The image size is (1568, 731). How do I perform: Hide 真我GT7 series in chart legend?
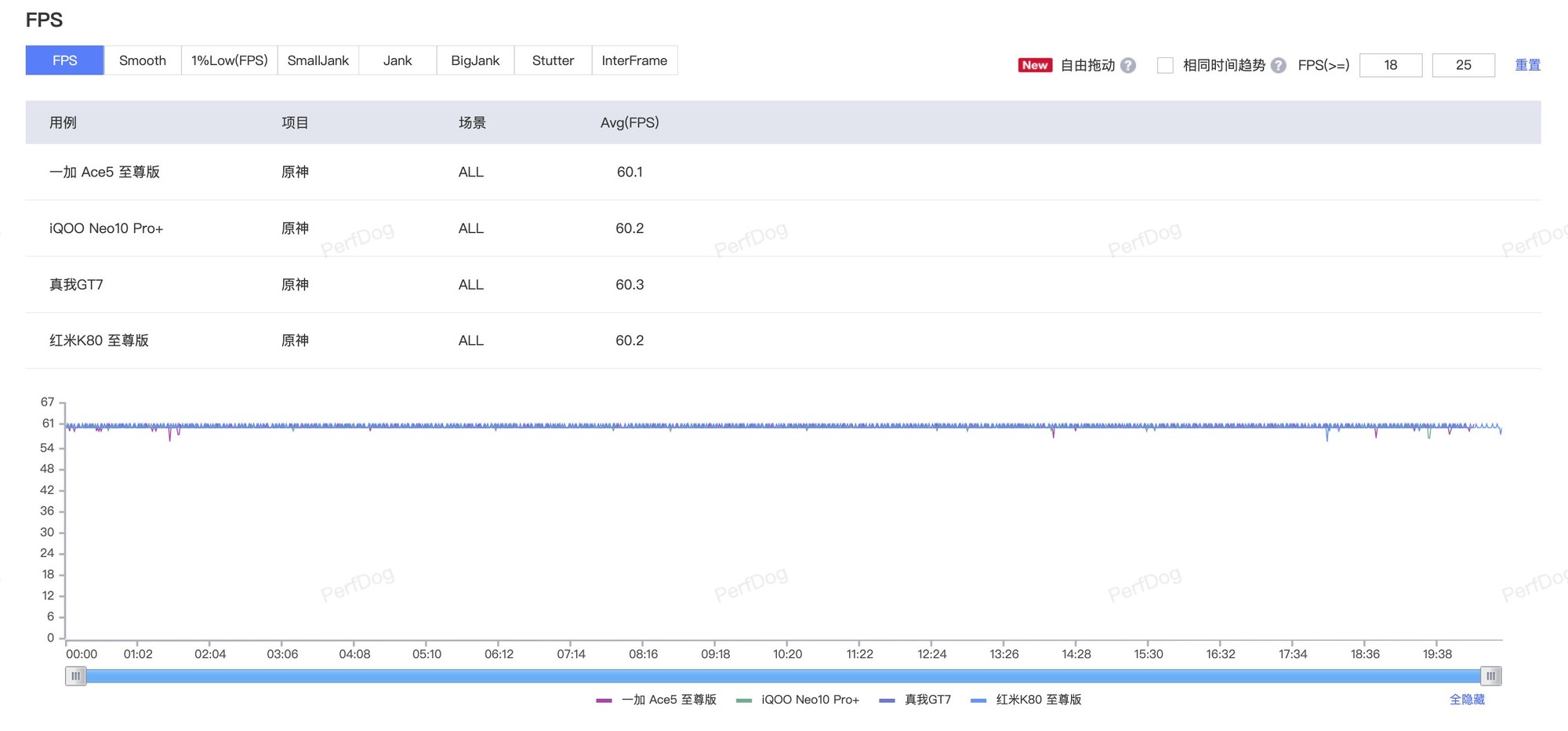pyautogui.click(x=916, y=700)
